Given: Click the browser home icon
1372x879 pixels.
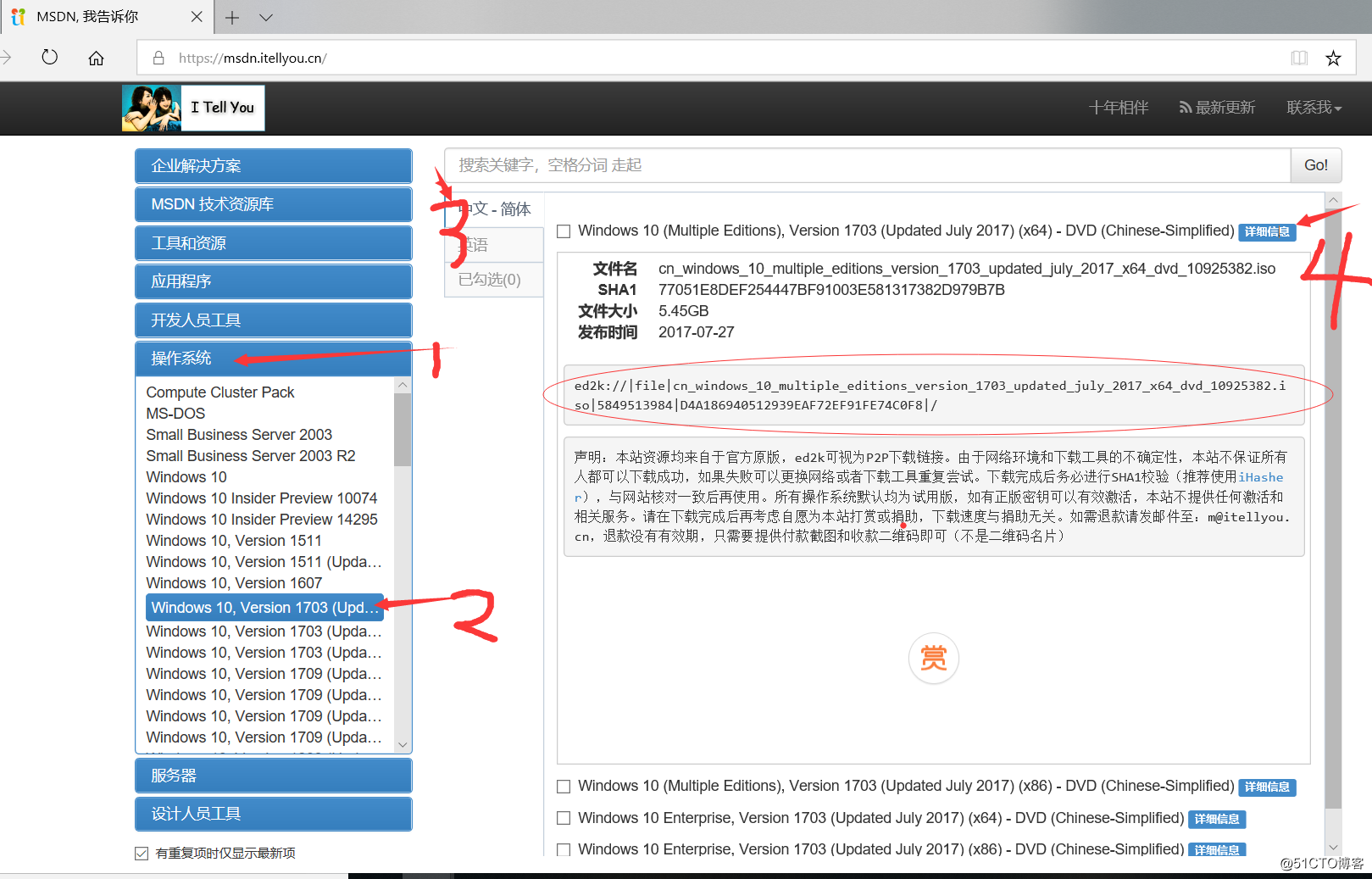Looking at the screenshot, I should (x=97, y=58).
